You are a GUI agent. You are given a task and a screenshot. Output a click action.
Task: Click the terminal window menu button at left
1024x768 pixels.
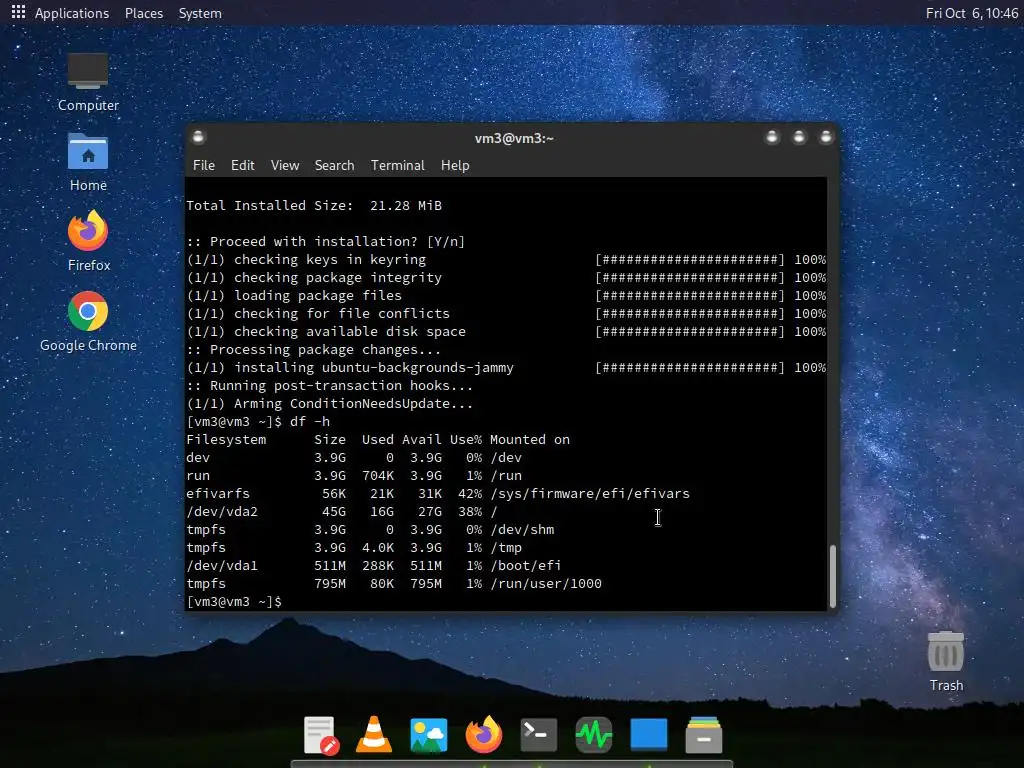pyautogui.click(x=199, y=137)
